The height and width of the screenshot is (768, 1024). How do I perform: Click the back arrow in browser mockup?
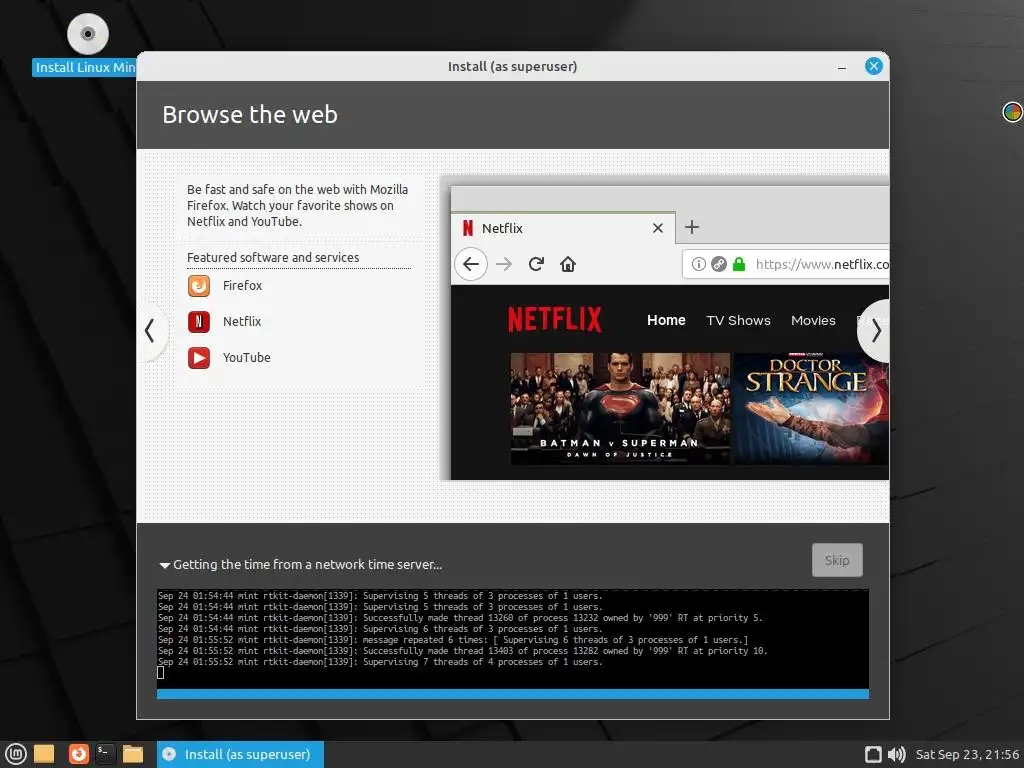pos(471,264)
